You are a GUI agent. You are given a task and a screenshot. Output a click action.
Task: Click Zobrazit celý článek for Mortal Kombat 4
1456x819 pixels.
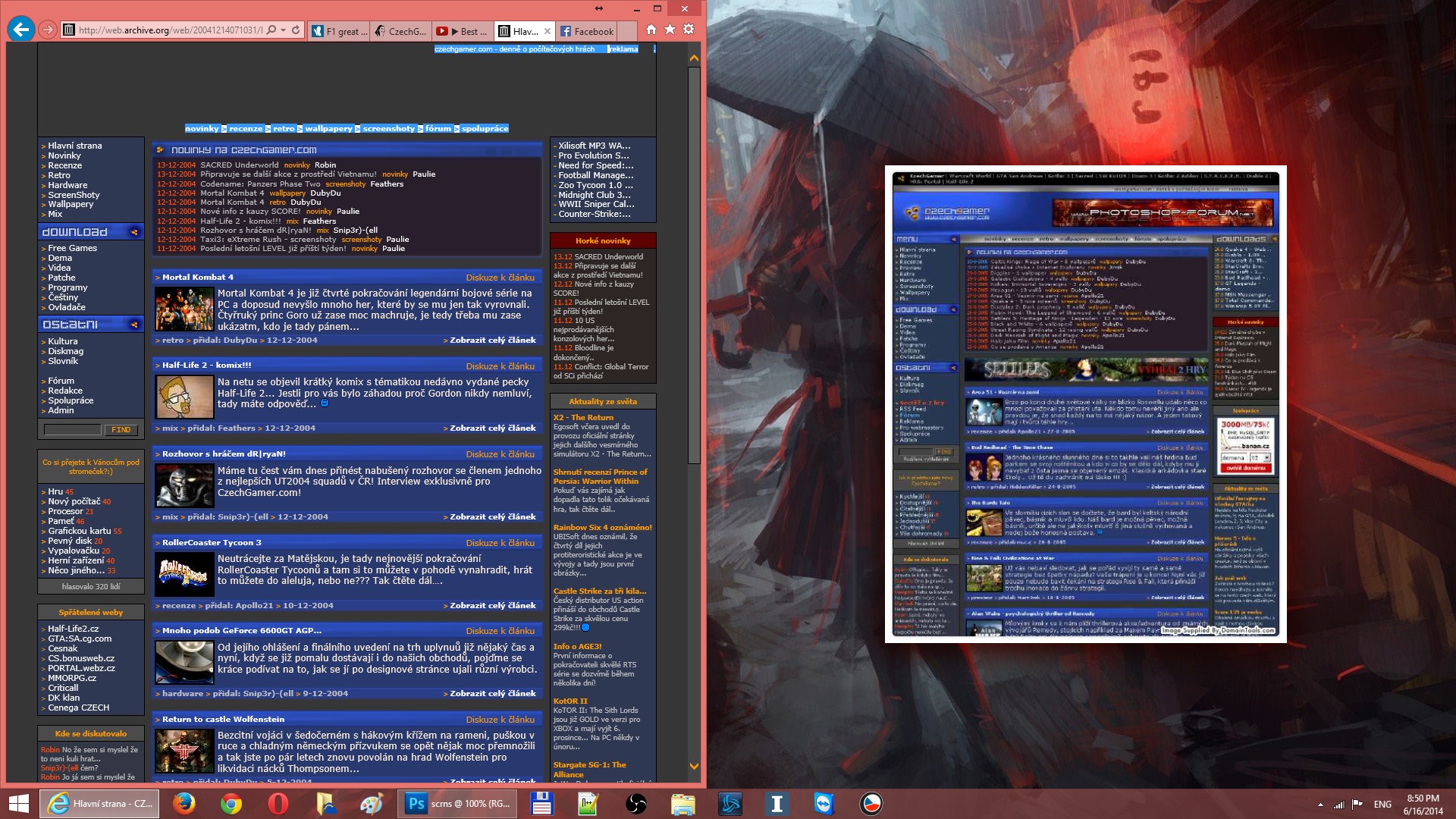493,340
